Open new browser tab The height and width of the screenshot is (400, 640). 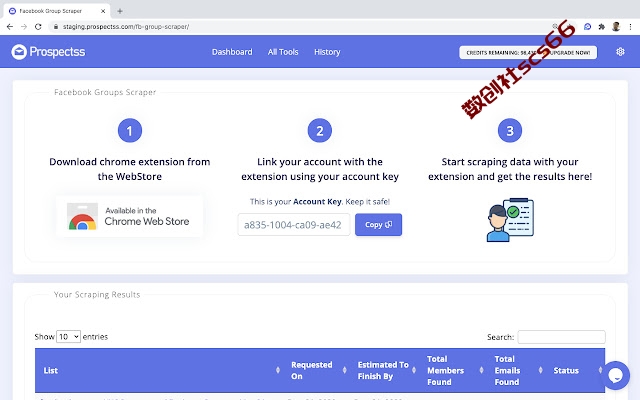pos(120,11)
